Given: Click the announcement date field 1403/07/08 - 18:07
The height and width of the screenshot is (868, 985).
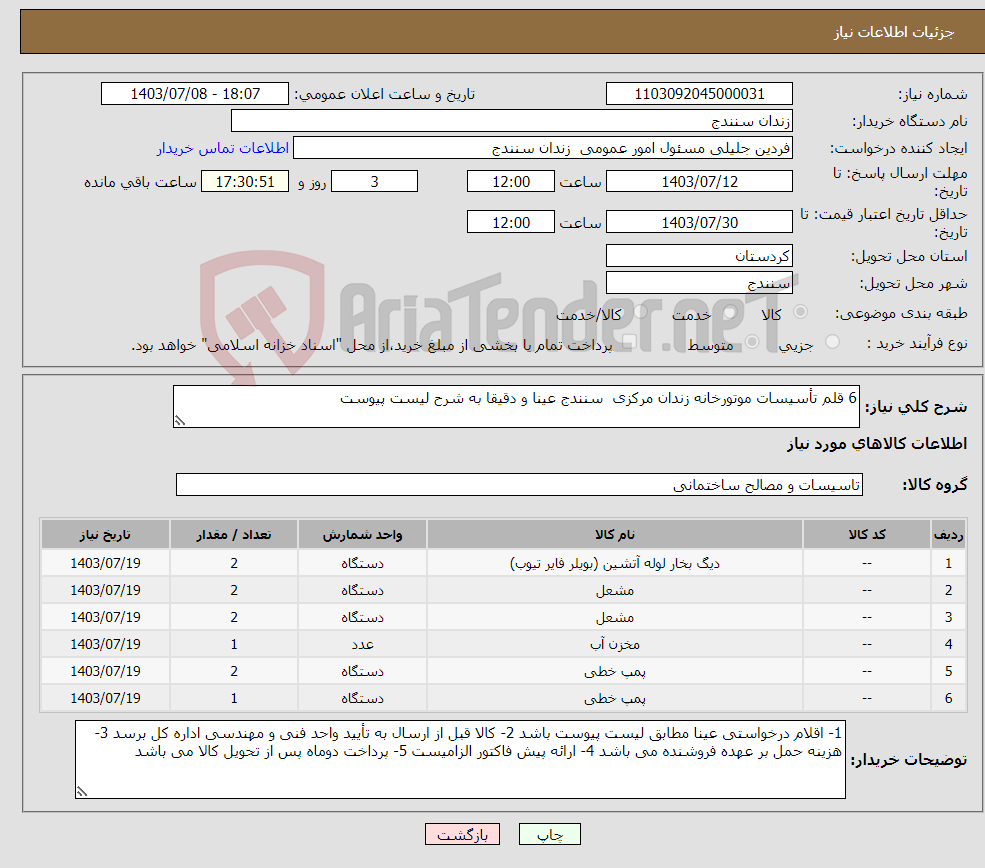Looking at the screenshot, I should [195, 94].
